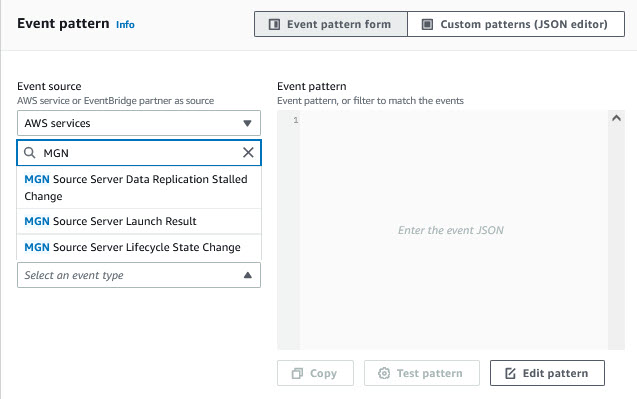Open the AWS services event source dropdown
This screenshot has width=637, height=399.
[139, 123]
